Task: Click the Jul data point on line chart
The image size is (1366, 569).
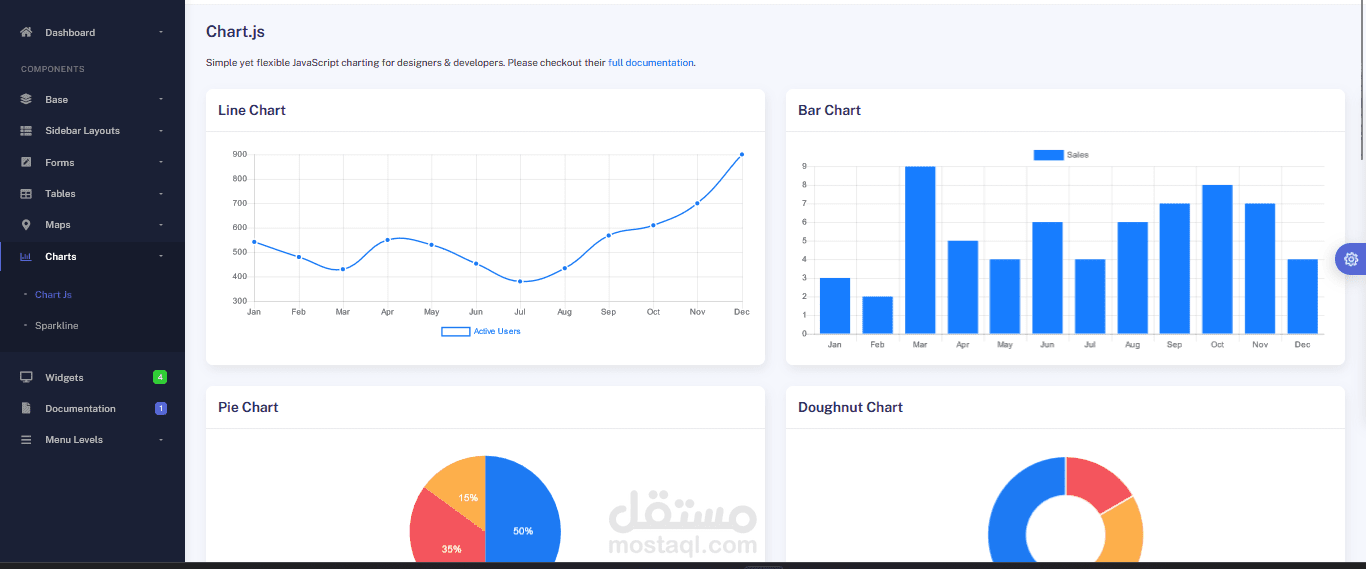Action: click(x=520, y=281)
